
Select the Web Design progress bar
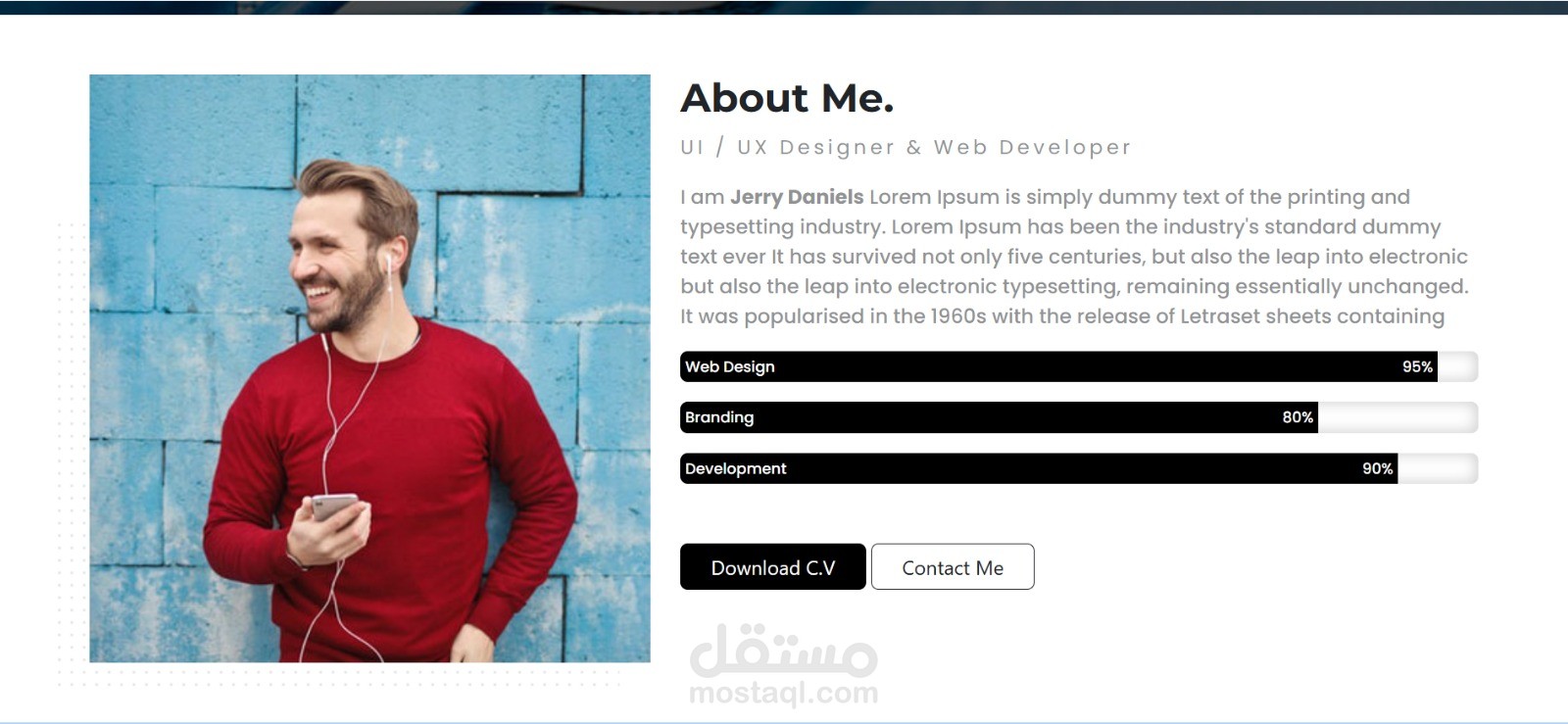(1079, 366)
